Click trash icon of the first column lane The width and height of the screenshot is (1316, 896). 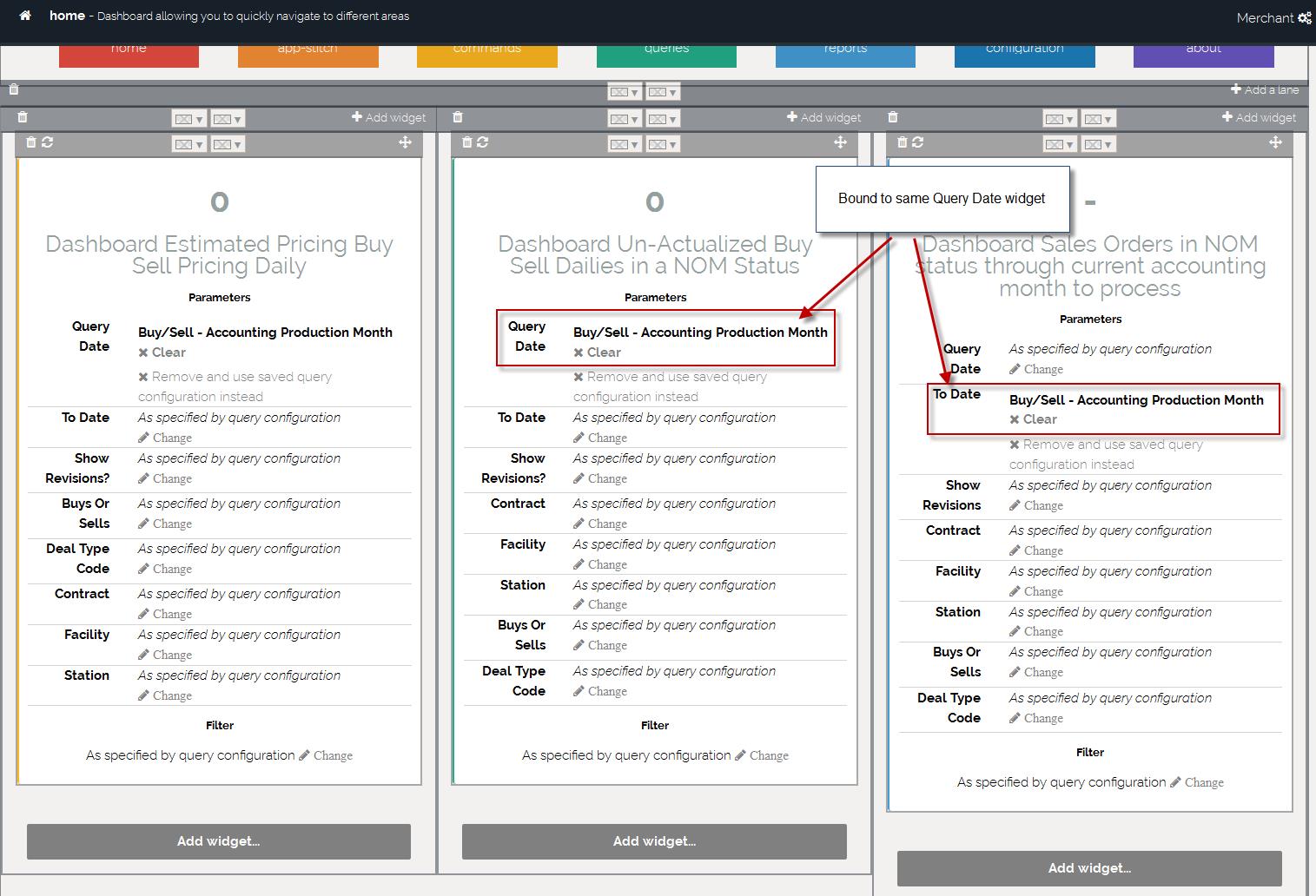coord(23,117)
